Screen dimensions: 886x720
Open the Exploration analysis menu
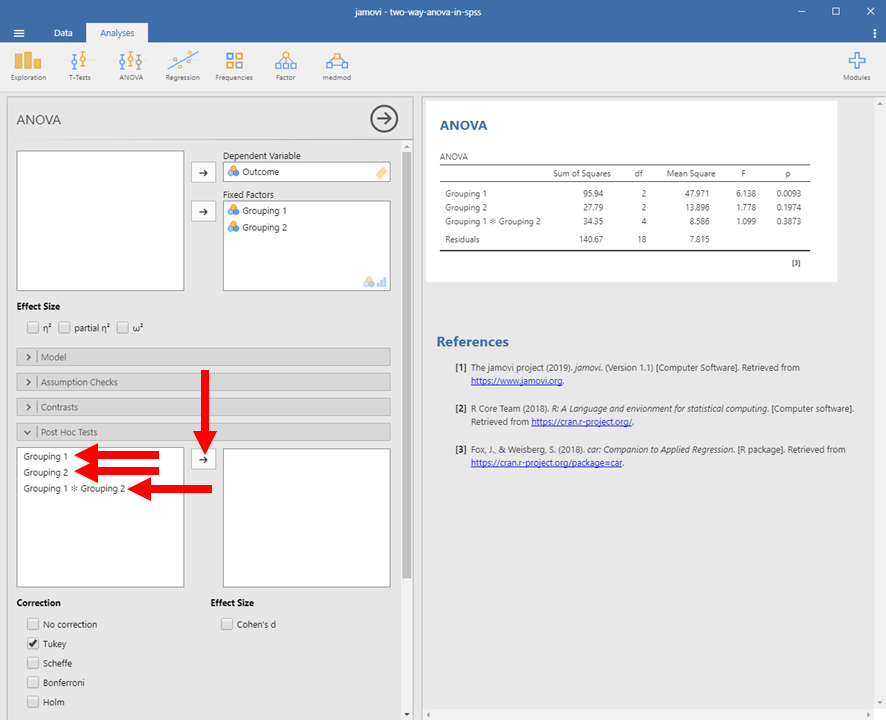pyautogui.click(x=28, y=65)
